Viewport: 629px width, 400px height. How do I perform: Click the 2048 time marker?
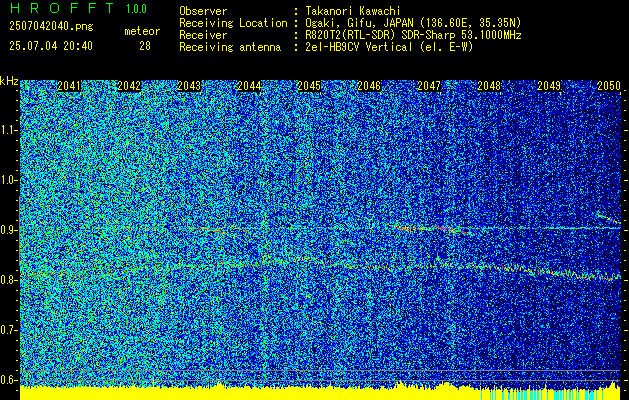(x=489, y=86)
